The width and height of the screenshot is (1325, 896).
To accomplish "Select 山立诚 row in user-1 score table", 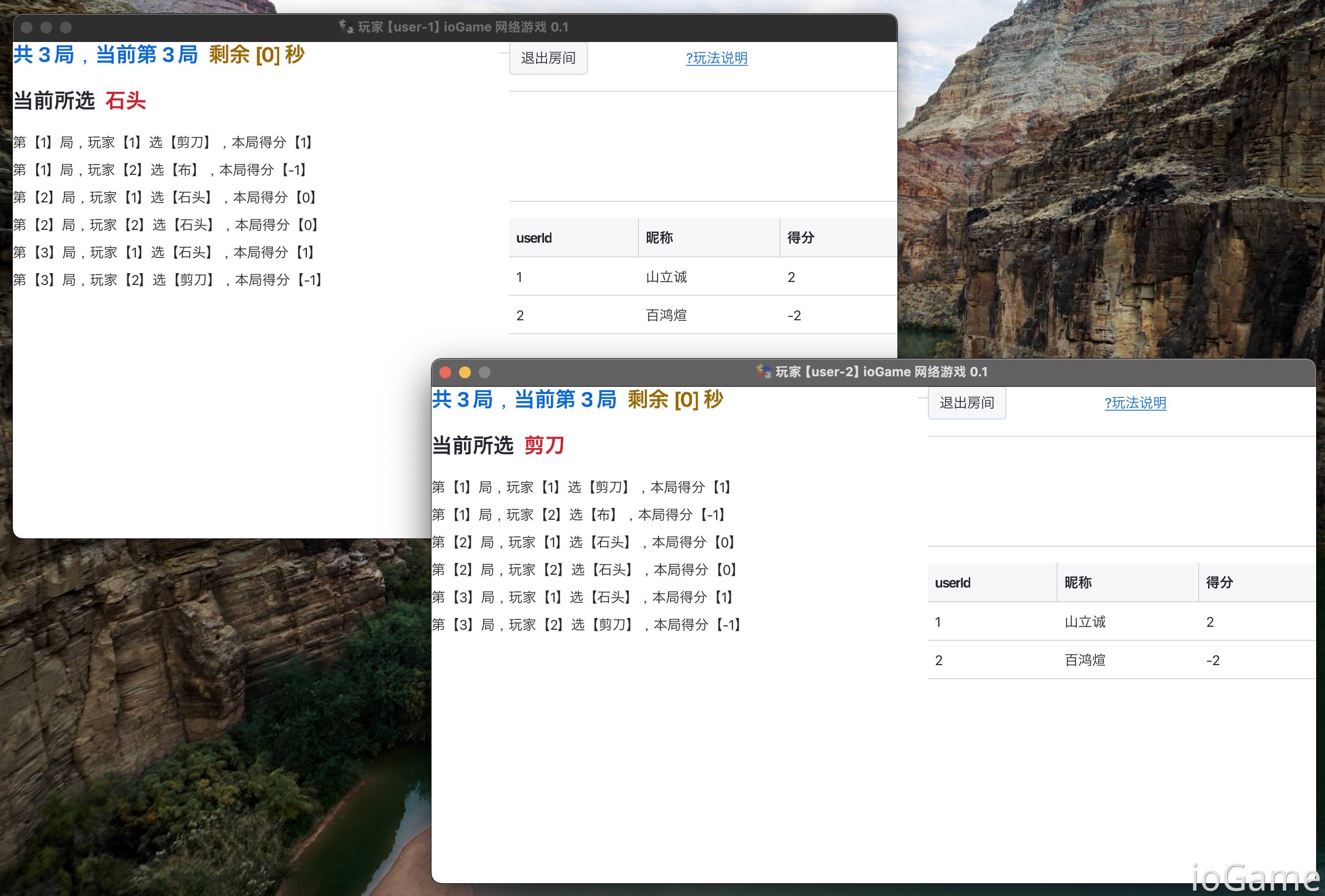I will coord(666,277).
